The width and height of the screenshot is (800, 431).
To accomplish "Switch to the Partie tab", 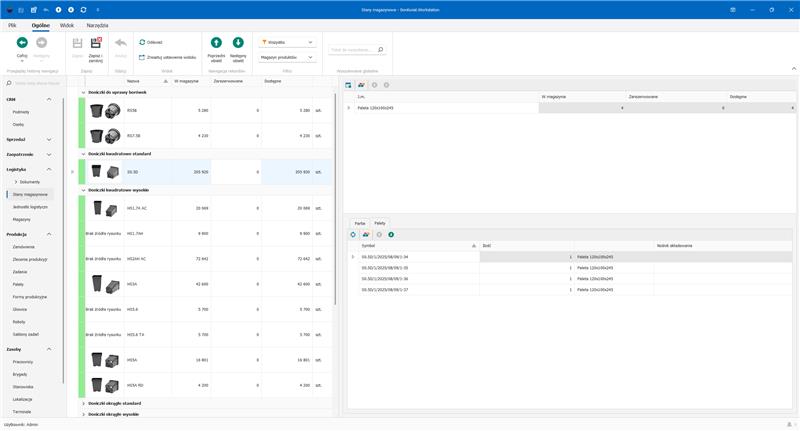I will (x=360, y=223).
